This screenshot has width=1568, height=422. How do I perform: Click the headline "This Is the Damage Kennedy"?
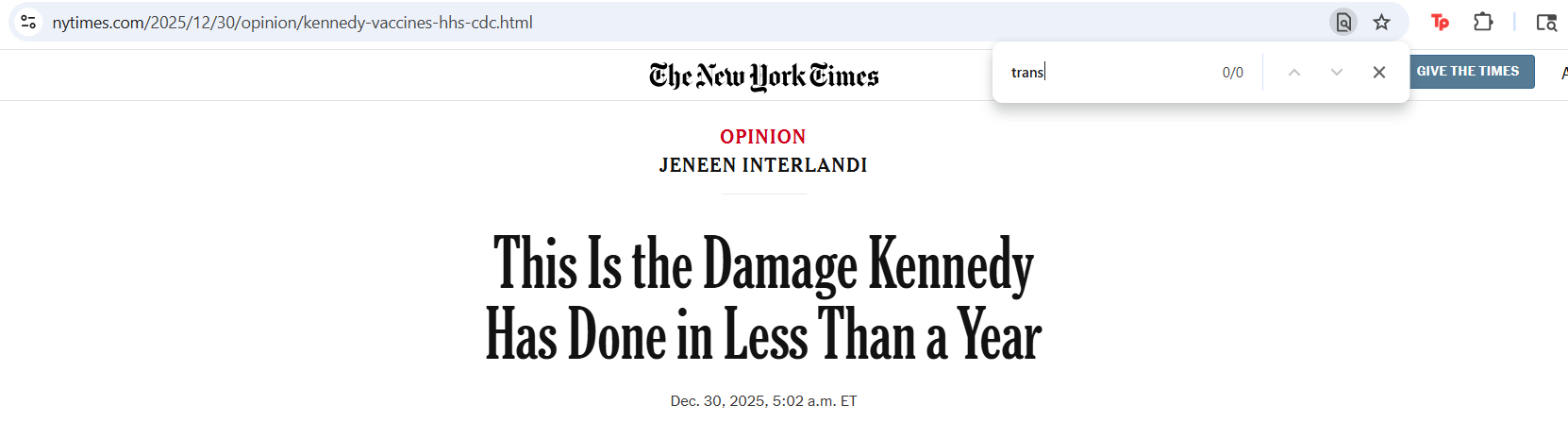[763, 264]
